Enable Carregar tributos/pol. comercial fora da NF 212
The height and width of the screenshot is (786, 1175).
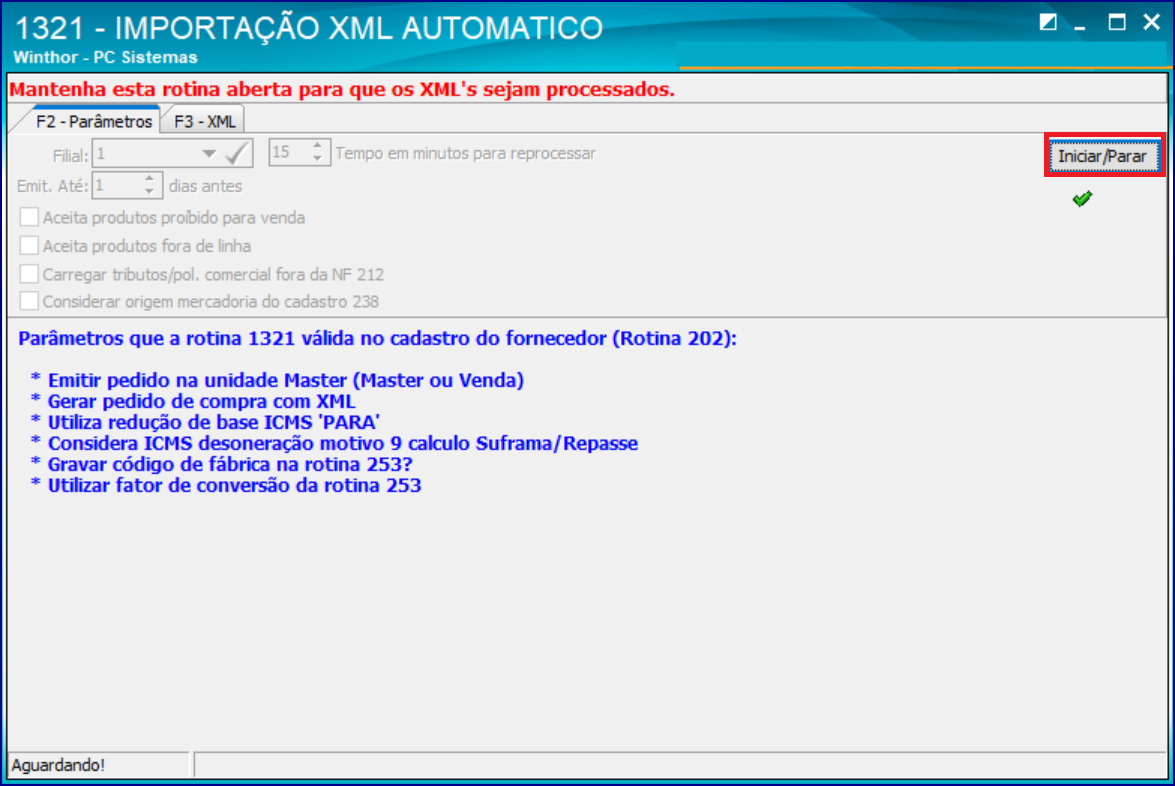click(29, 273)
